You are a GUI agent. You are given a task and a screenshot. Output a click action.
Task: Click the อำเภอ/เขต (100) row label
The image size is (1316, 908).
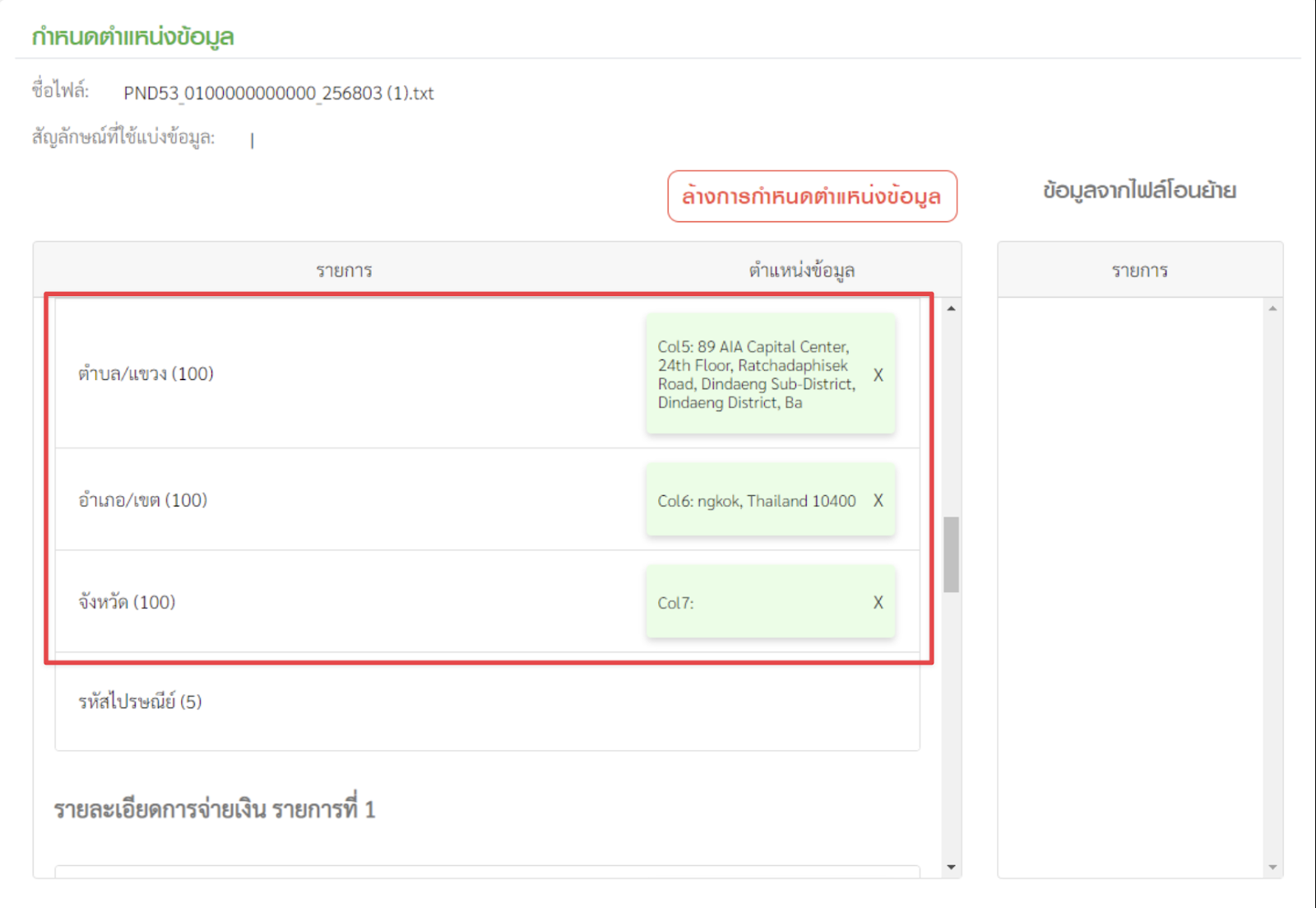click(143, 501)
